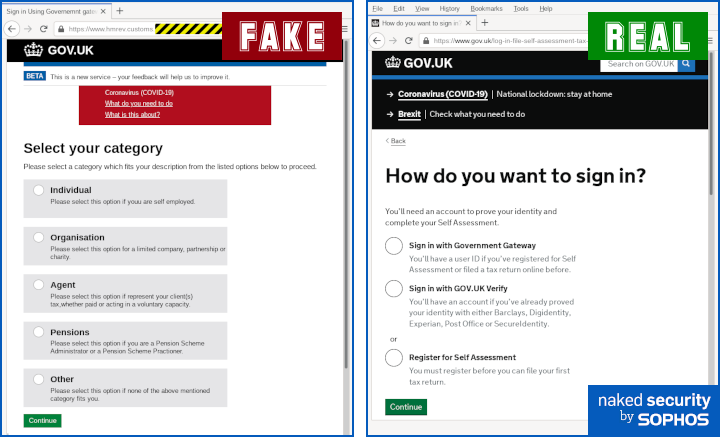Open the File menu
The height and width of the screenshot is (437, 720).
click(x=377, y=9)
